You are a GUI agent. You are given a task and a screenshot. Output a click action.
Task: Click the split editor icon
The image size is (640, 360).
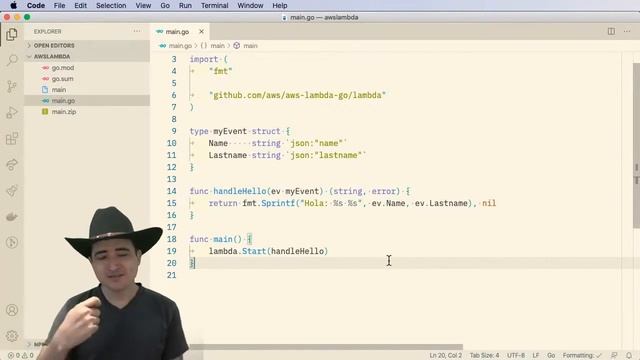click(611, 31)
